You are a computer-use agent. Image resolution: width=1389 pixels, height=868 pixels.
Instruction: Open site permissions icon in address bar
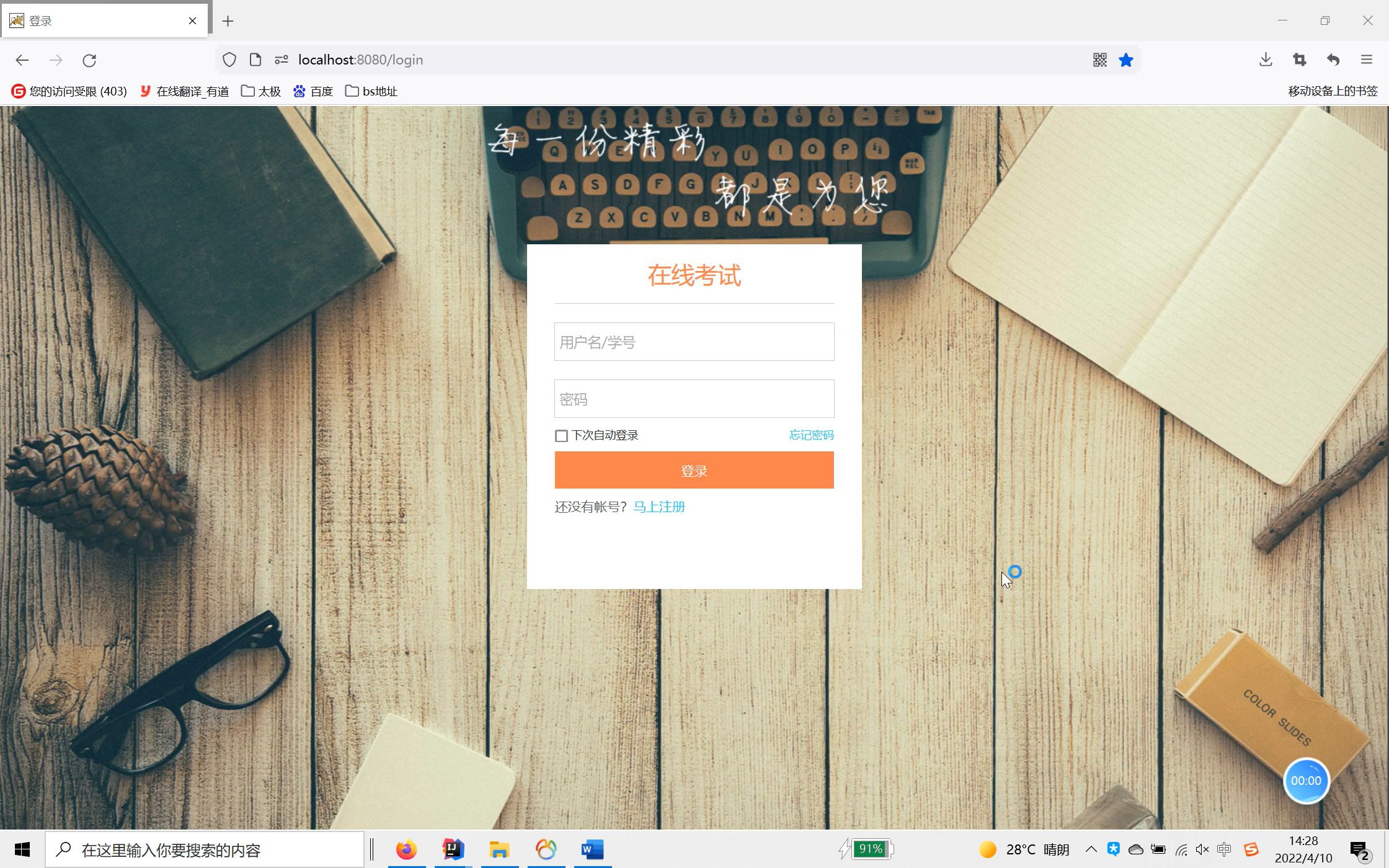[282, 60]
